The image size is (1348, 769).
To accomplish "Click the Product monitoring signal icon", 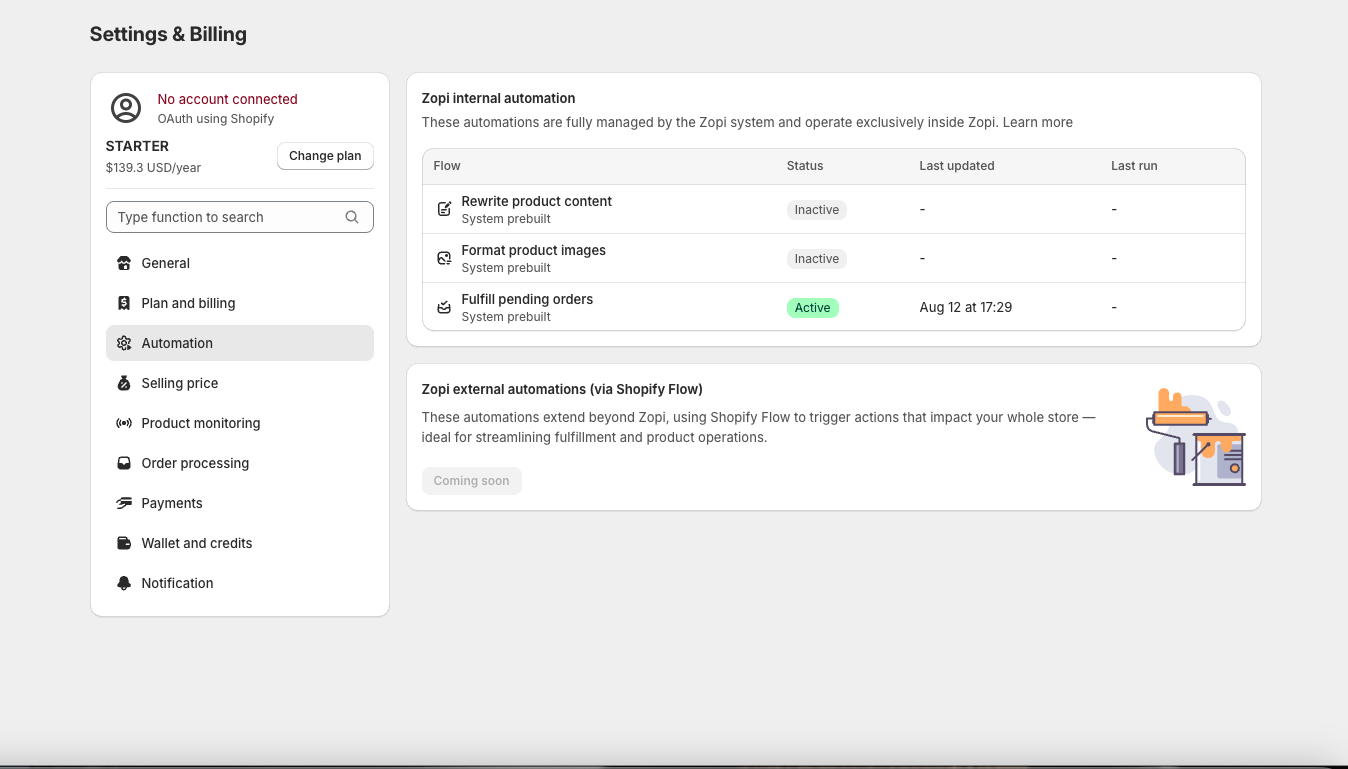I will coord(124,423).
